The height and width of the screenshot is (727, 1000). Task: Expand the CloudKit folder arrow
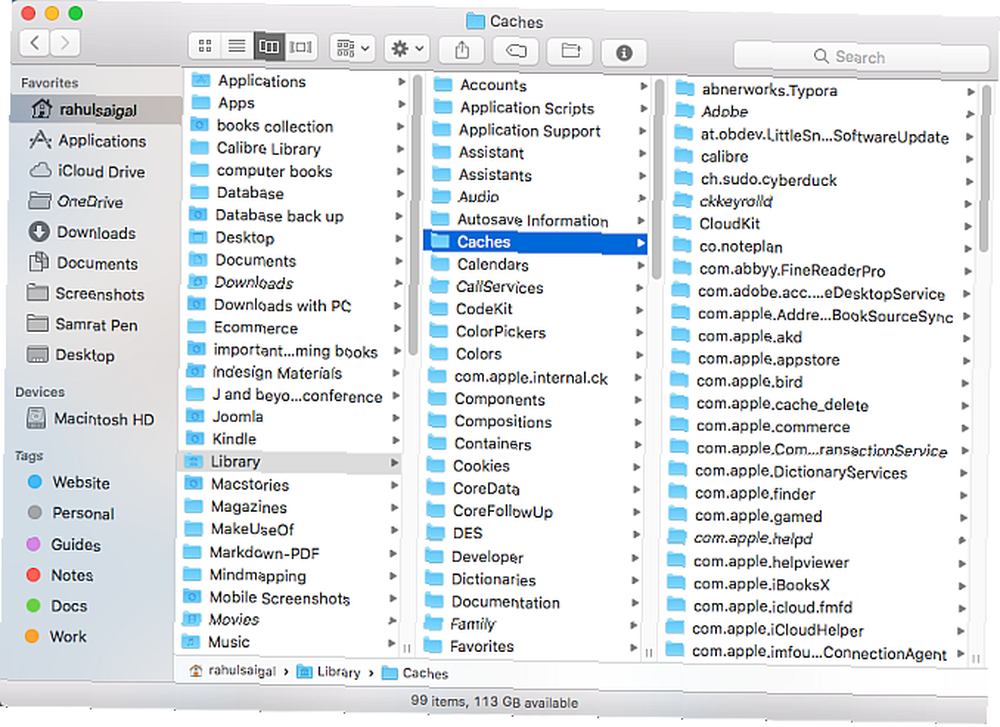click(x=968, y=226)
